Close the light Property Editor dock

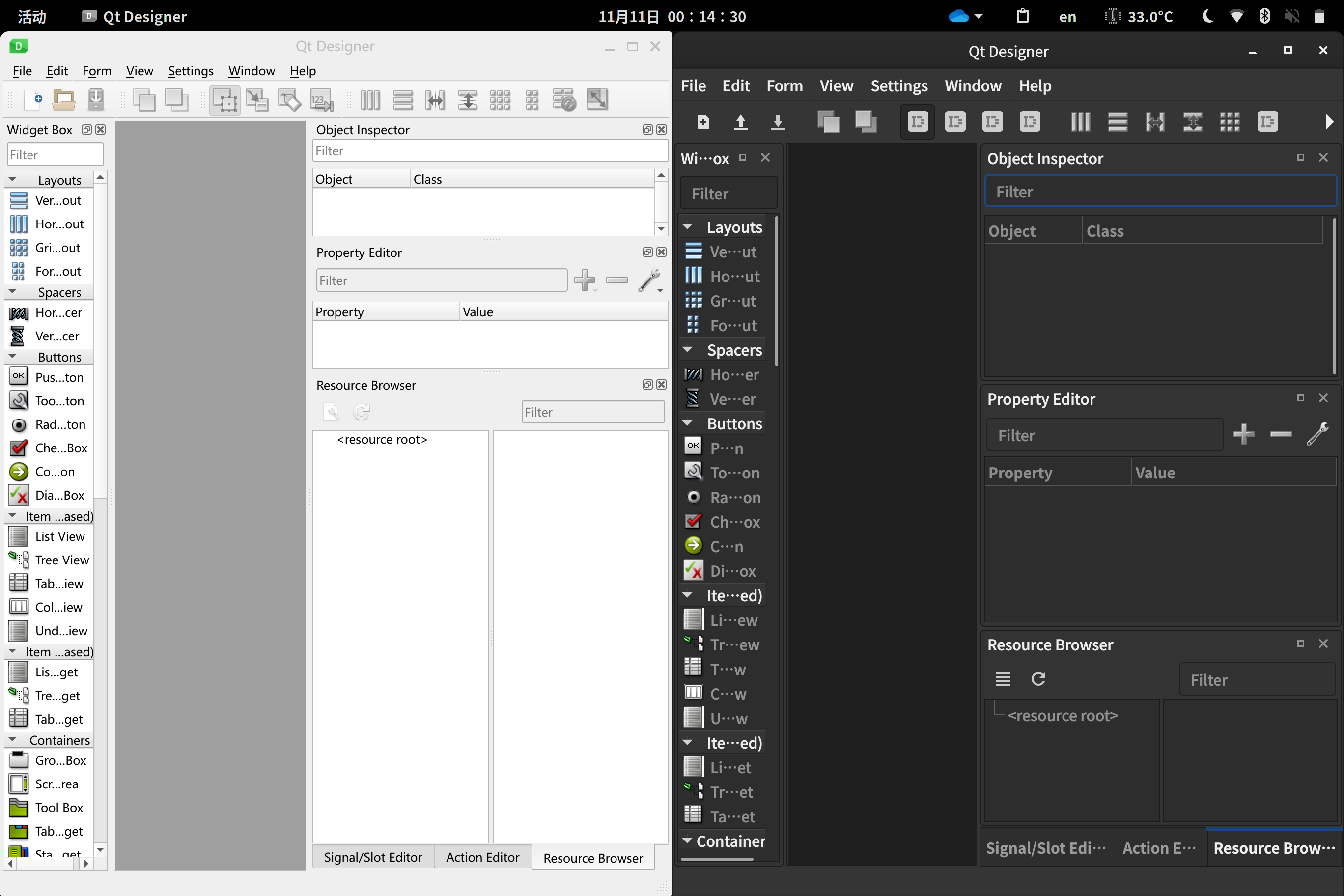click(x=662, y=252)
